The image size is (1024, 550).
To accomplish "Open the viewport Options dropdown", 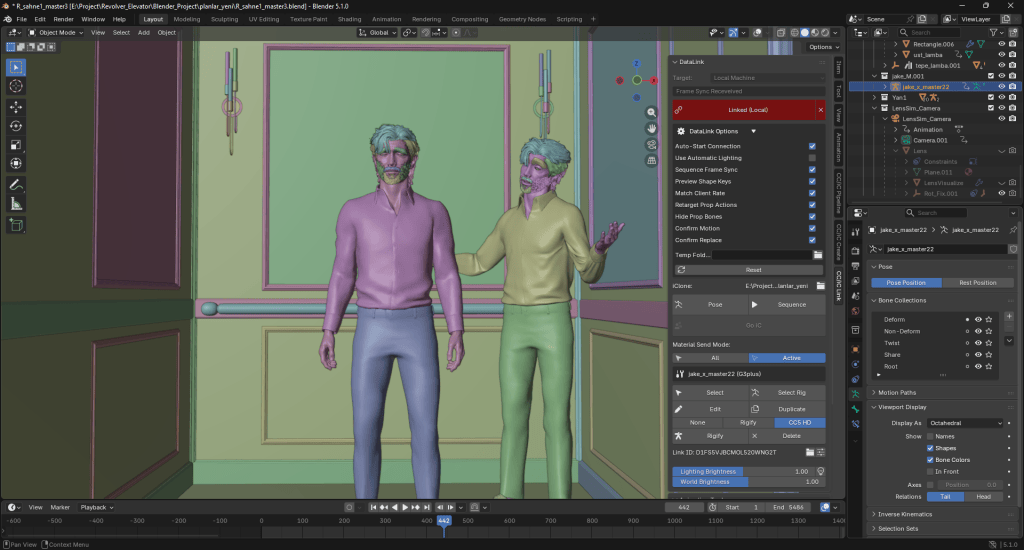I will tap(824, 47).
